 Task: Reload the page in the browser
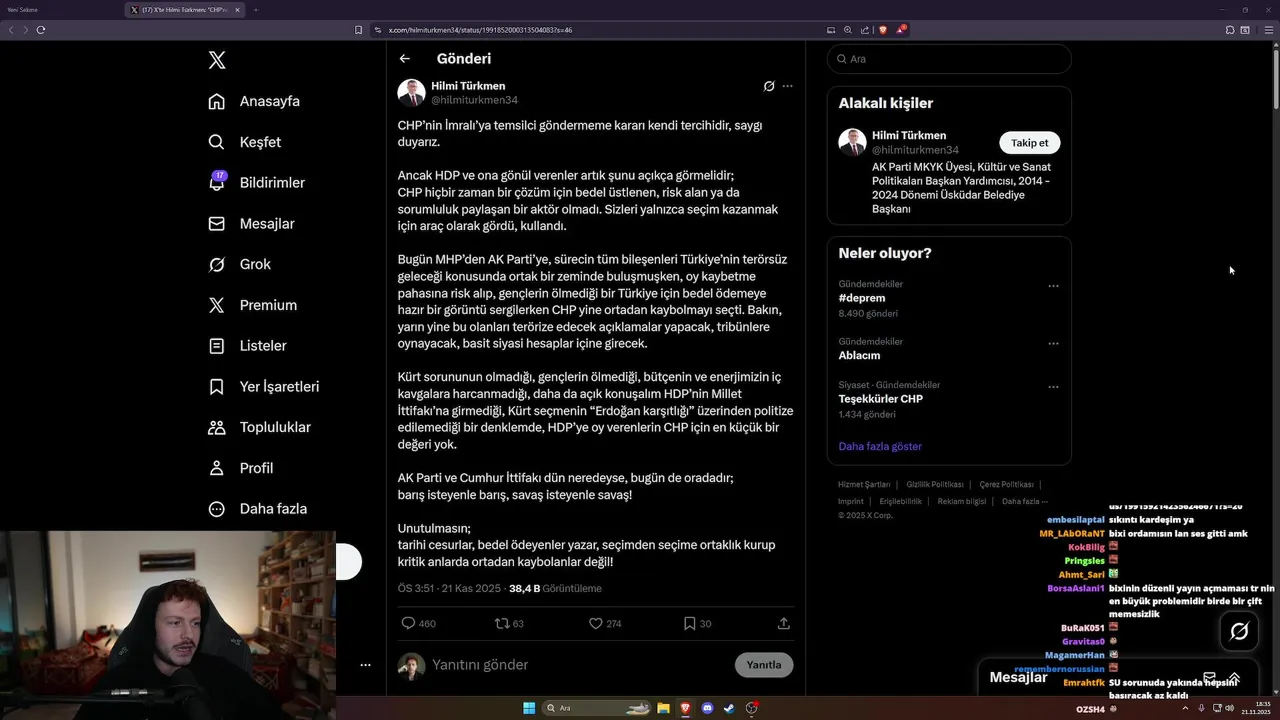click(41, 30)
